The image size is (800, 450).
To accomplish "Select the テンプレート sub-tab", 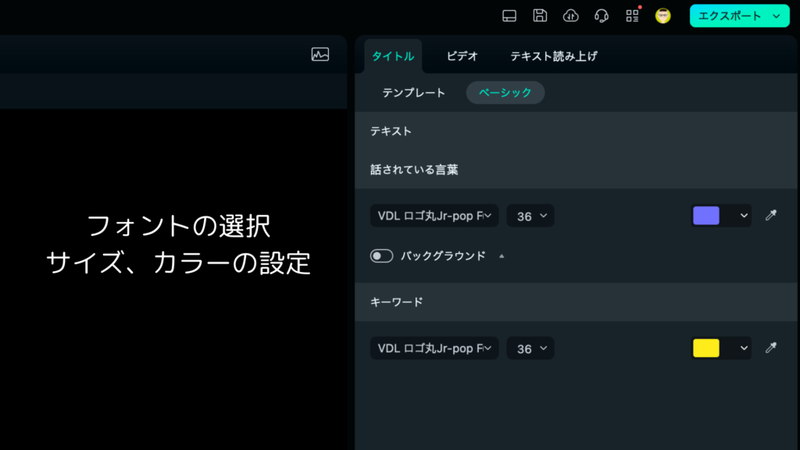I will [414, 92].
